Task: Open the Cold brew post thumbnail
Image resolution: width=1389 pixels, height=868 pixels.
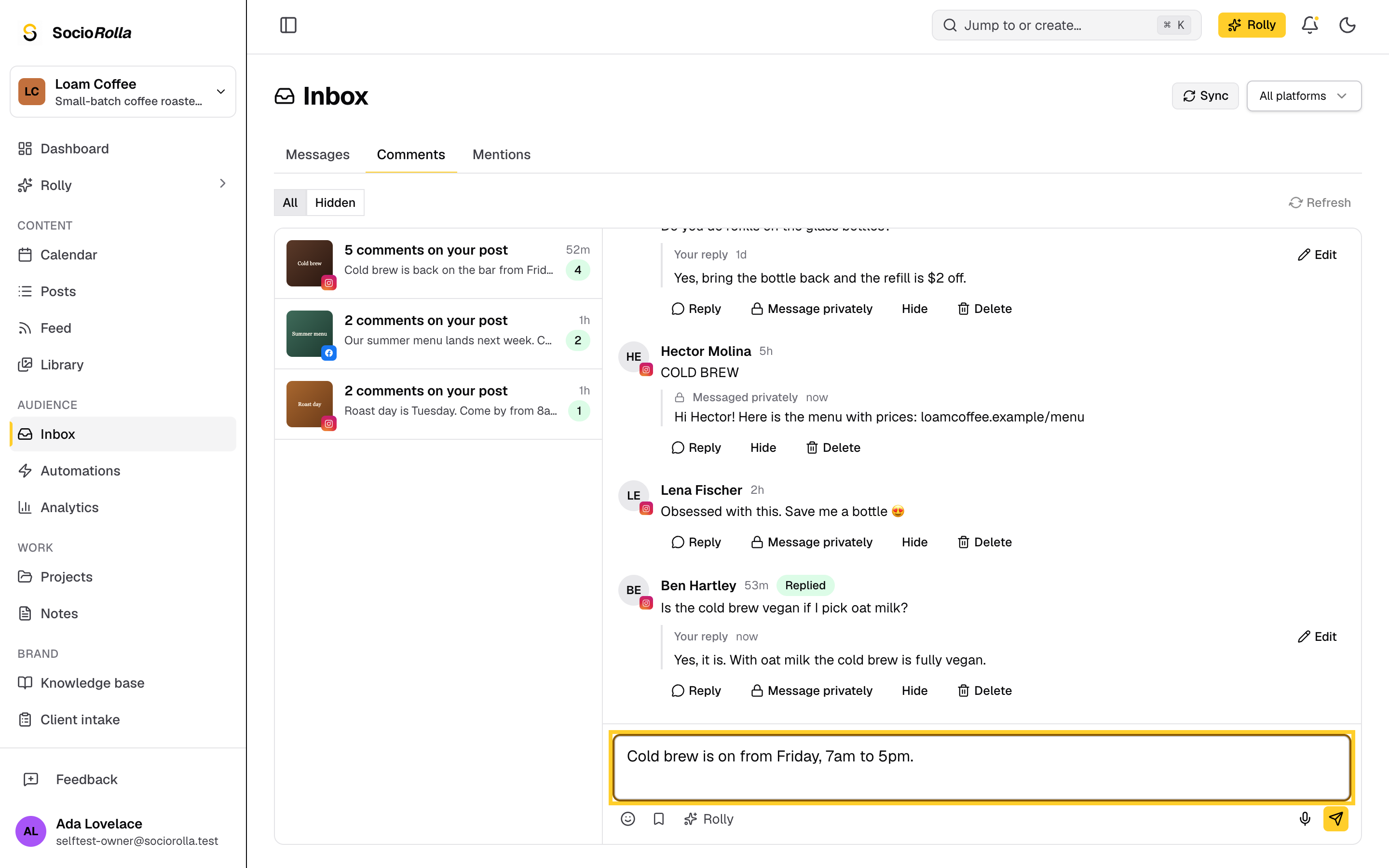Action: (x=309, y=263)
